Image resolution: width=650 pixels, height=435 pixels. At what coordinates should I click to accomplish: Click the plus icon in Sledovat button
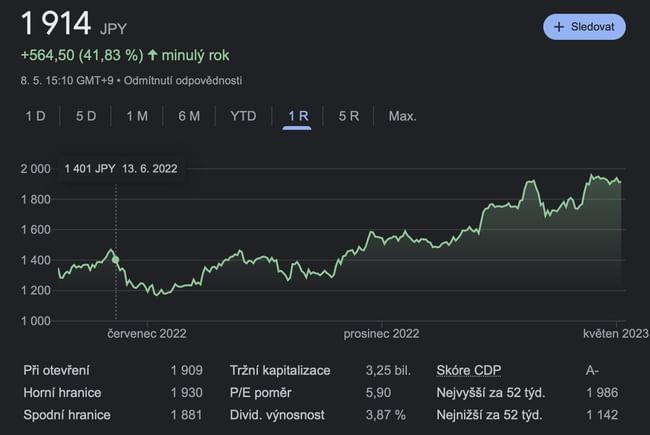click(x=559, y=26)
